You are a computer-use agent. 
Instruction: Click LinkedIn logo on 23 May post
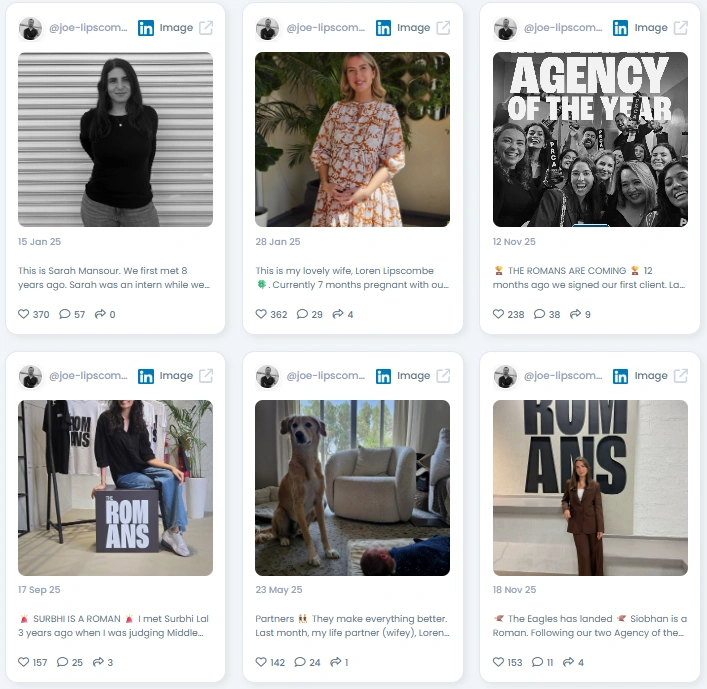383,376
